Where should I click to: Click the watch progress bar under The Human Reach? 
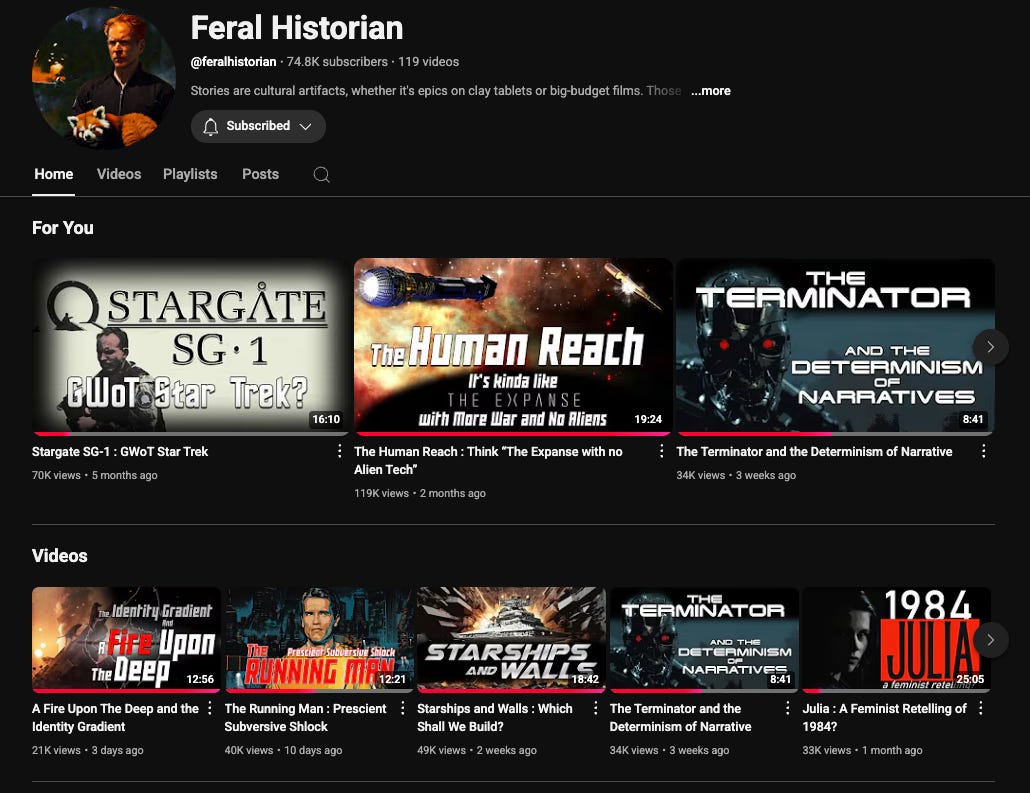(x=512, y=434)
